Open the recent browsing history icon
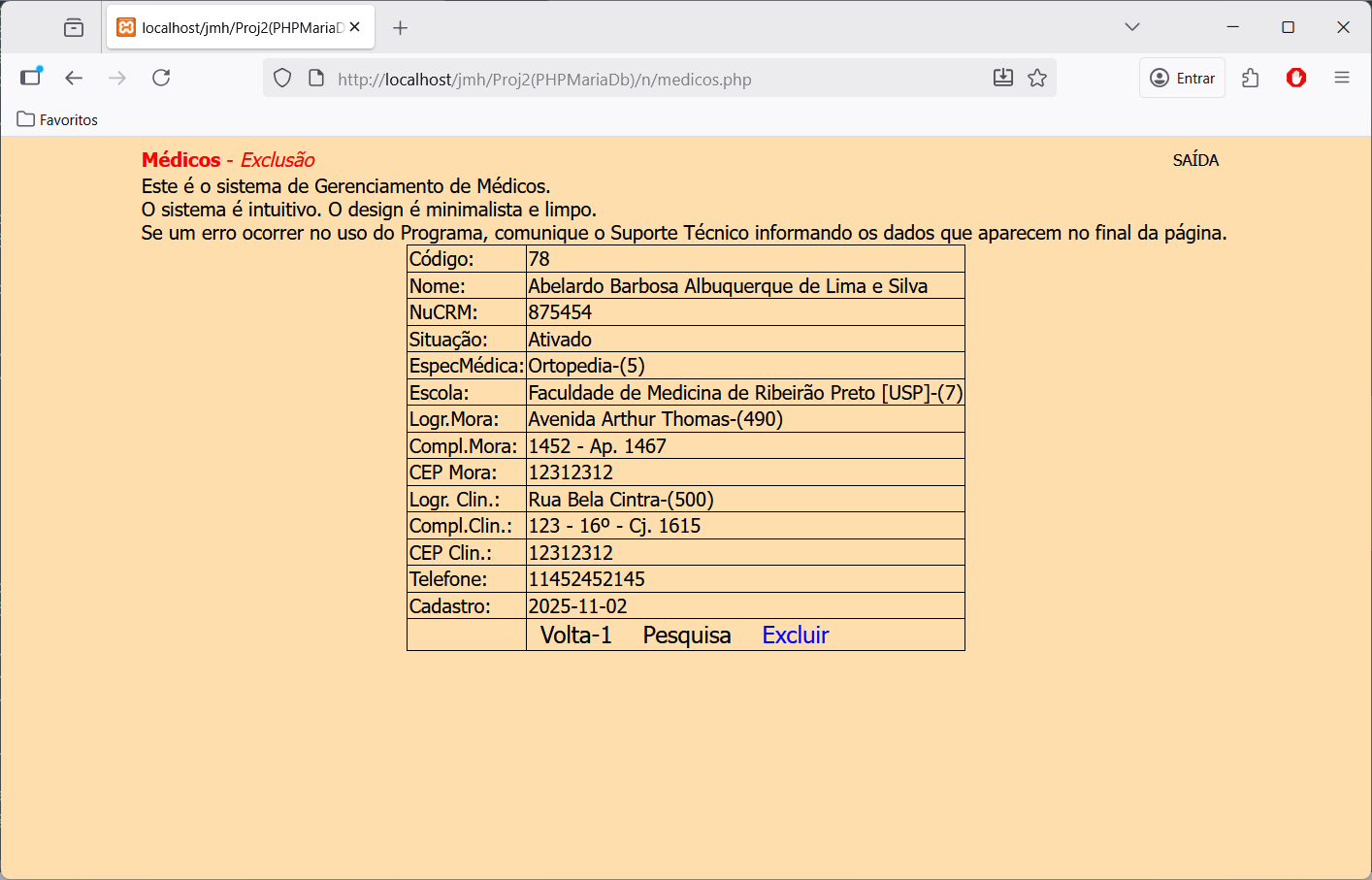The width and height of the screenshot is (1372, 880). click(x=74, y=27)
